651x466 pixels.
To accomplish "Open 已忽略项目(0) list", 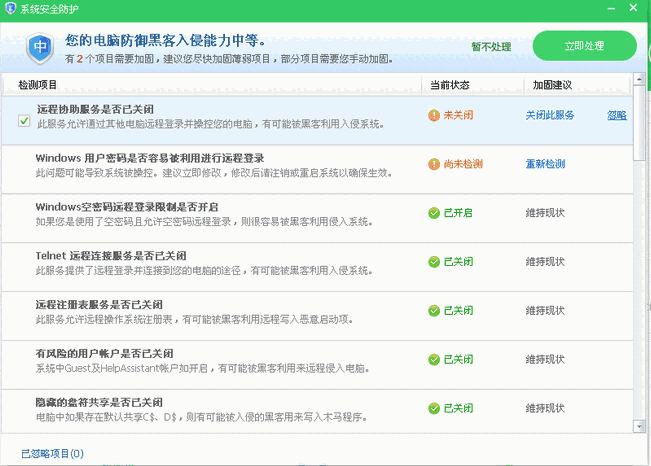I will tap(52, 454).
